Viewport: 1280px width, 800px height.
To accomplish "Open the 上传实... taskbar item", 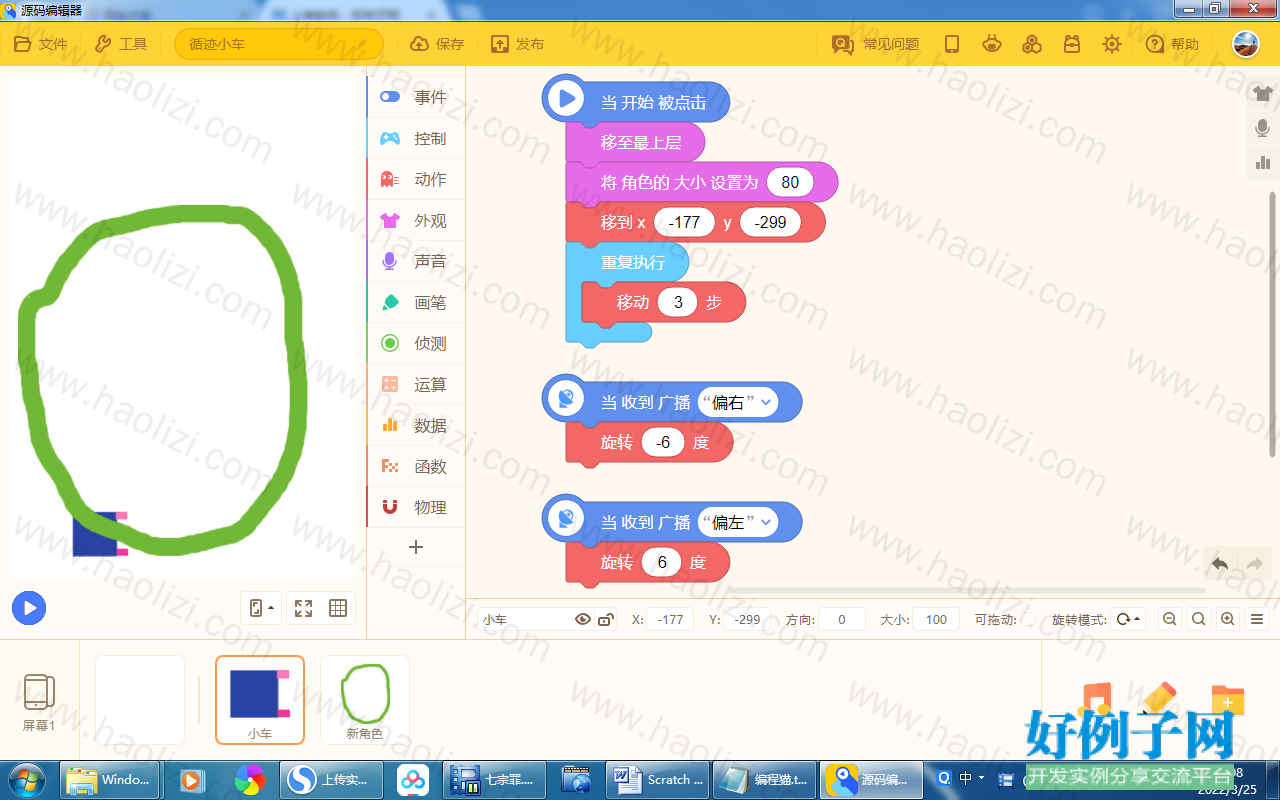I will (x=332, y=780).
